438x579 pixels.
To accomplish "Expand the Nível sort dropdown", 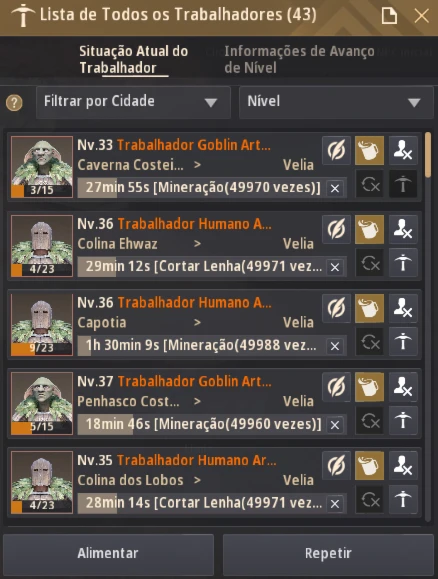I will click(336, 102).
